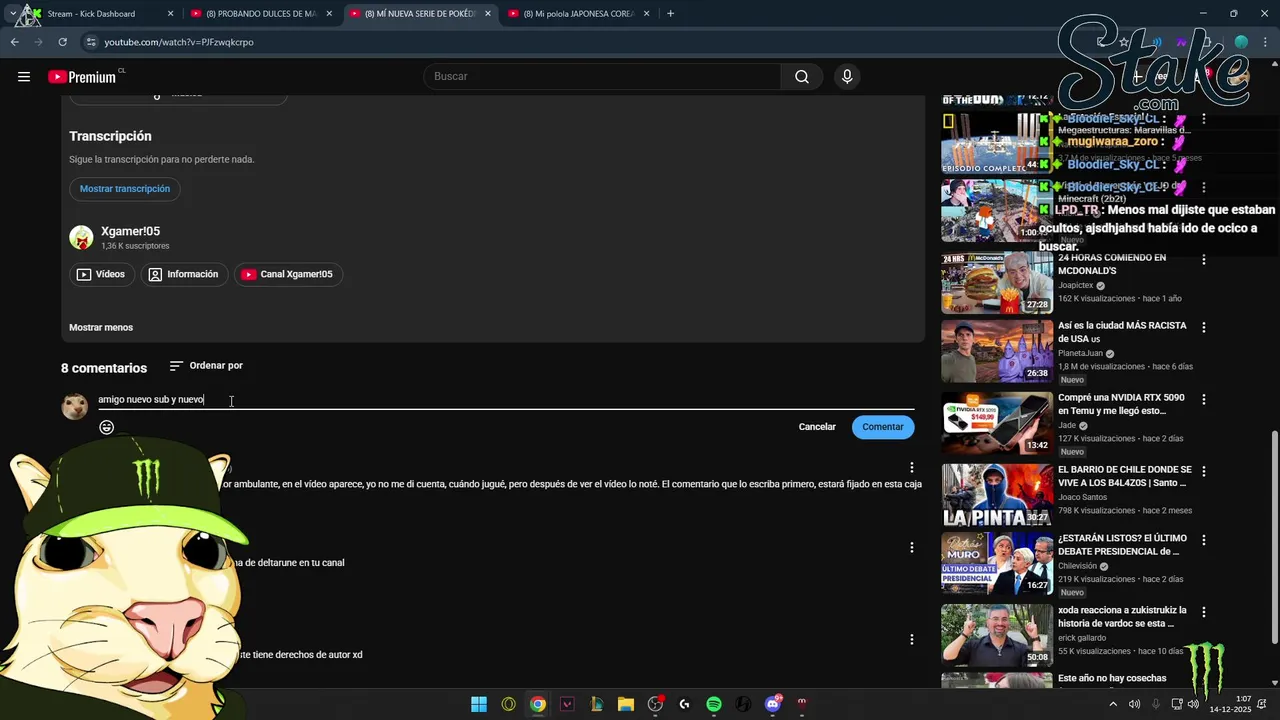Open more options for NVIDIA RTX 5090 video
1280x720 pixels.
1204,399
